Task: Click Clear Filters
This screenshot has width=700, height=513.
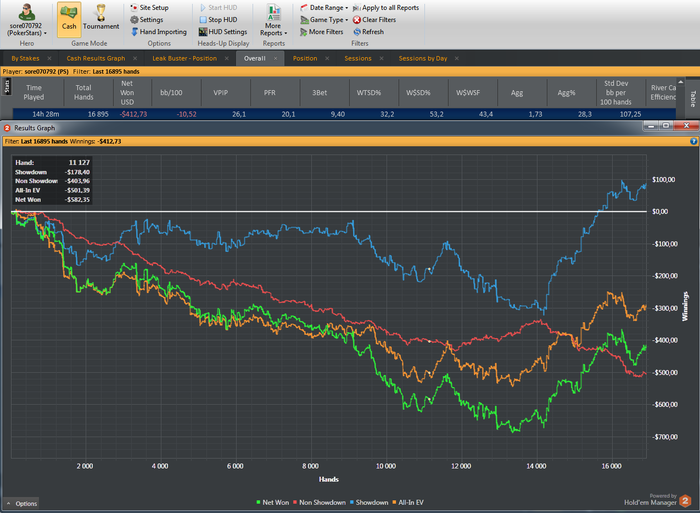Action: pyautogui.click(x=374, y=20)
